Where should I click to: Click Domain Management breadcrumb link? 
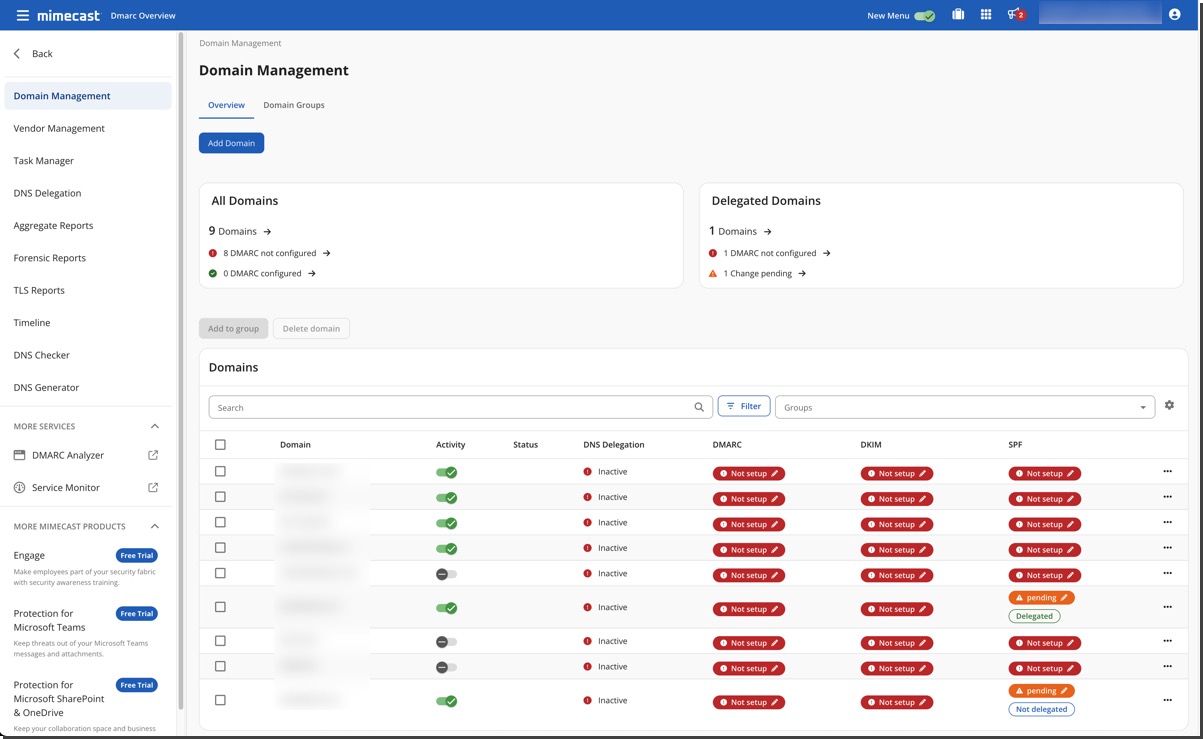(x=240, y=43)
